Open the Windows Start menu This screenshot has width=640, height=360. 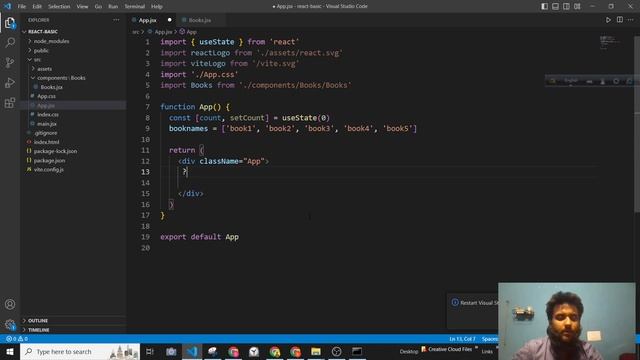pos(10,351)
